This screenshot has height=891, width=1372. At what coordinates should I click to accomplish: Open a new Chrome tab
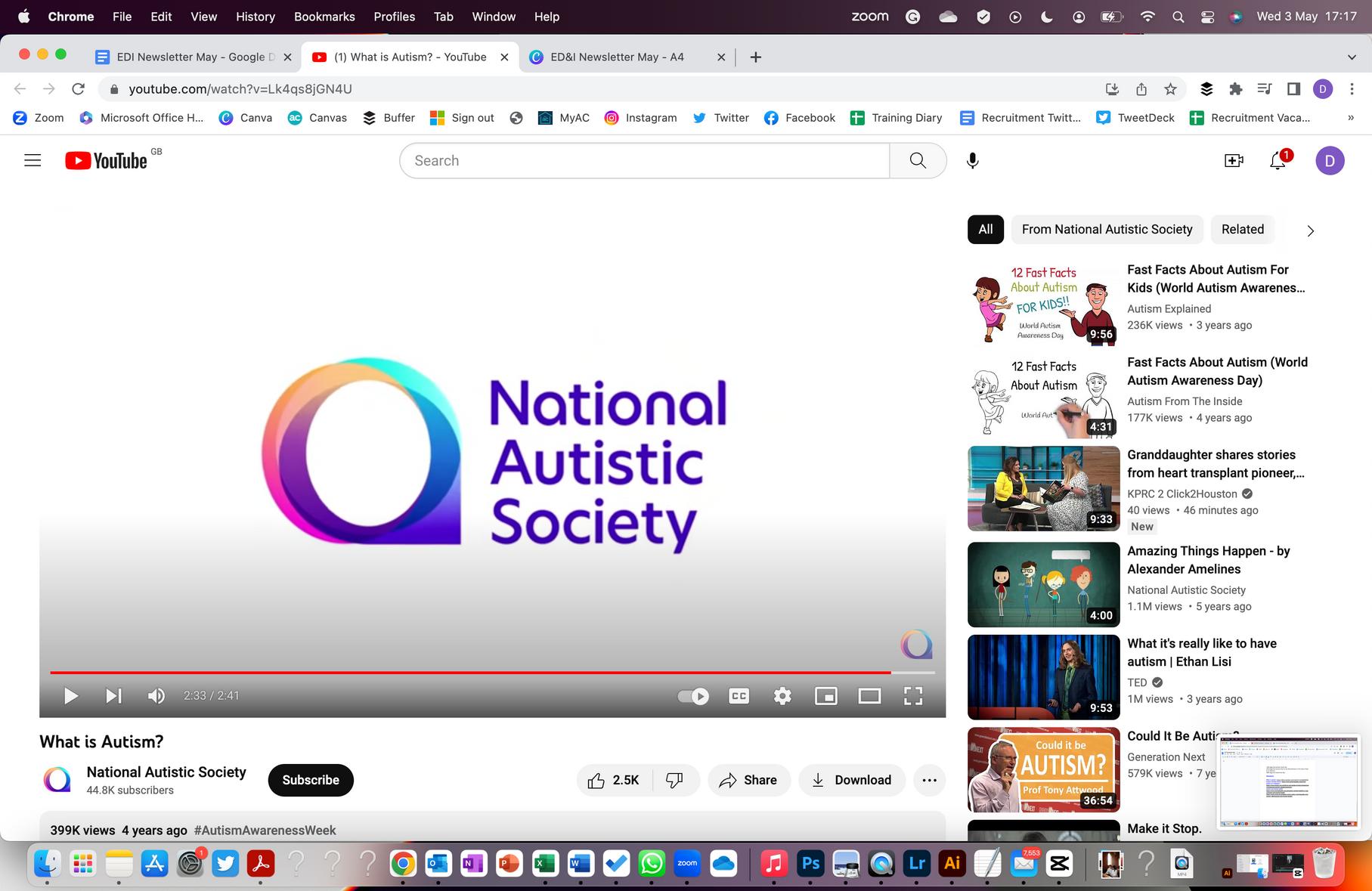[x=755, y=57]
